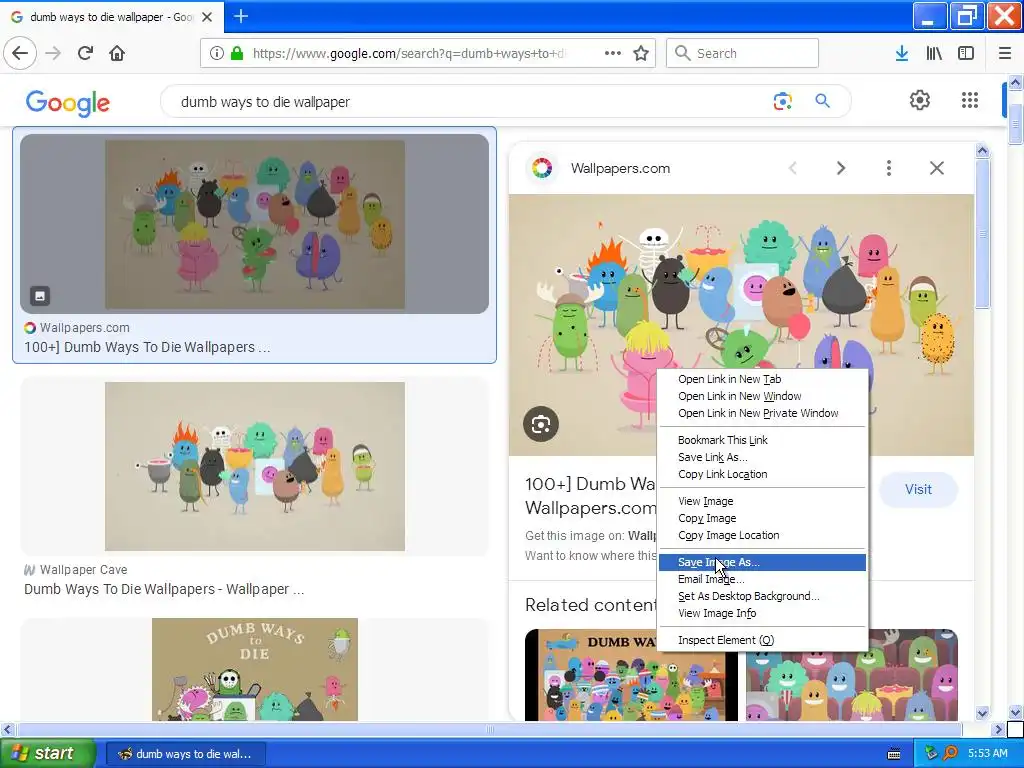Viewport: 1024px width, 768px height.
Task: Open Google quick settings gear
Action: 920,100
